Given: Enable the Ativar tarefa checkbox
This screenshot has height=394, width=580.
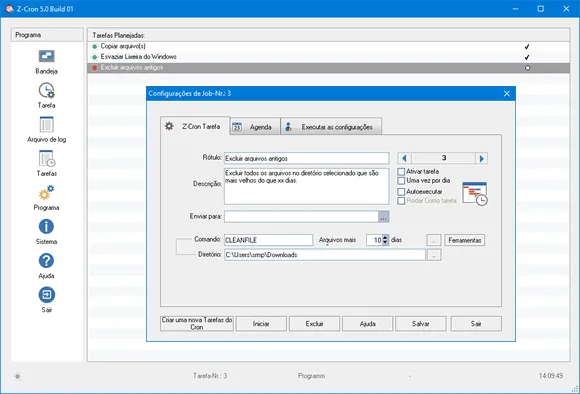Looking at the screenshot, I should (x=401, y=172).
